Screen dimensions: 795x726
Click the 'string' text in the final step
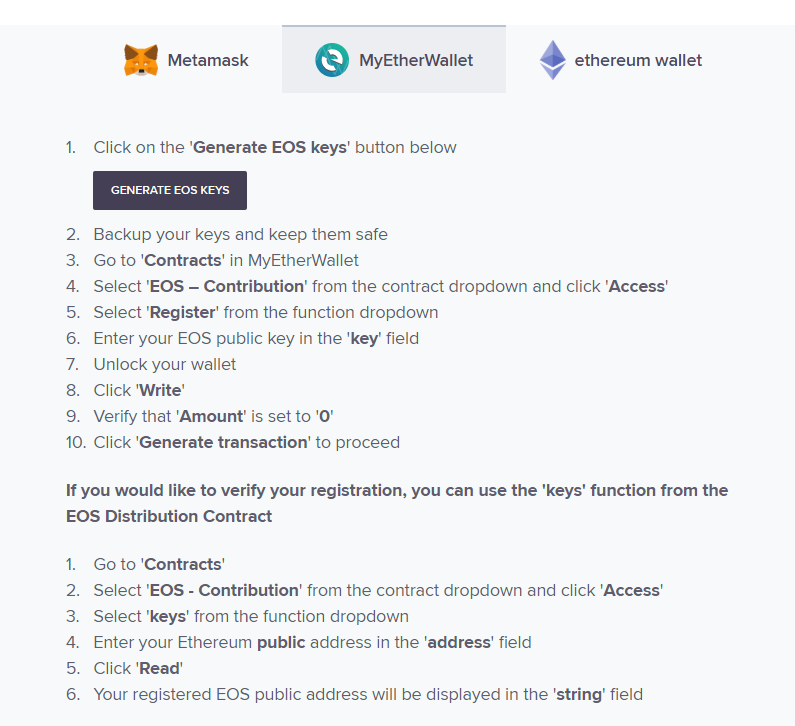point(579,694)
